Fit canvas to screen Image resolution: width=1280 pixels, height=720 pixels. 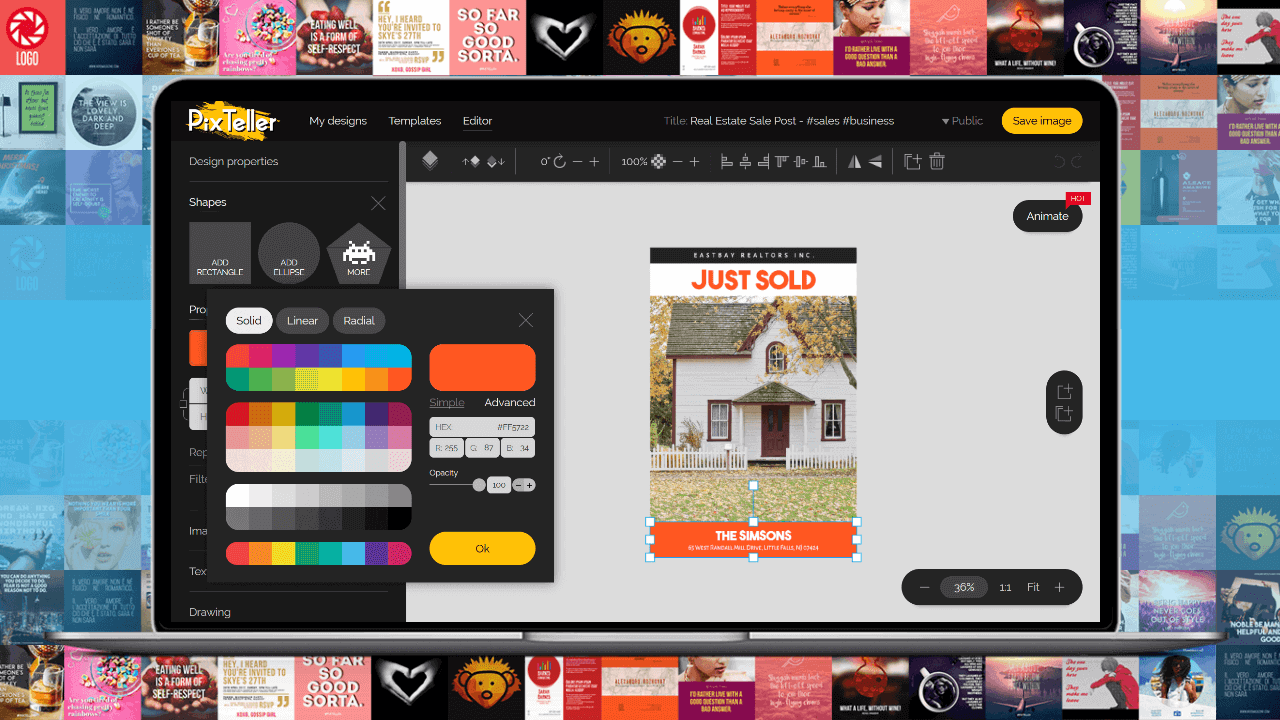(x=1033, y=587)
